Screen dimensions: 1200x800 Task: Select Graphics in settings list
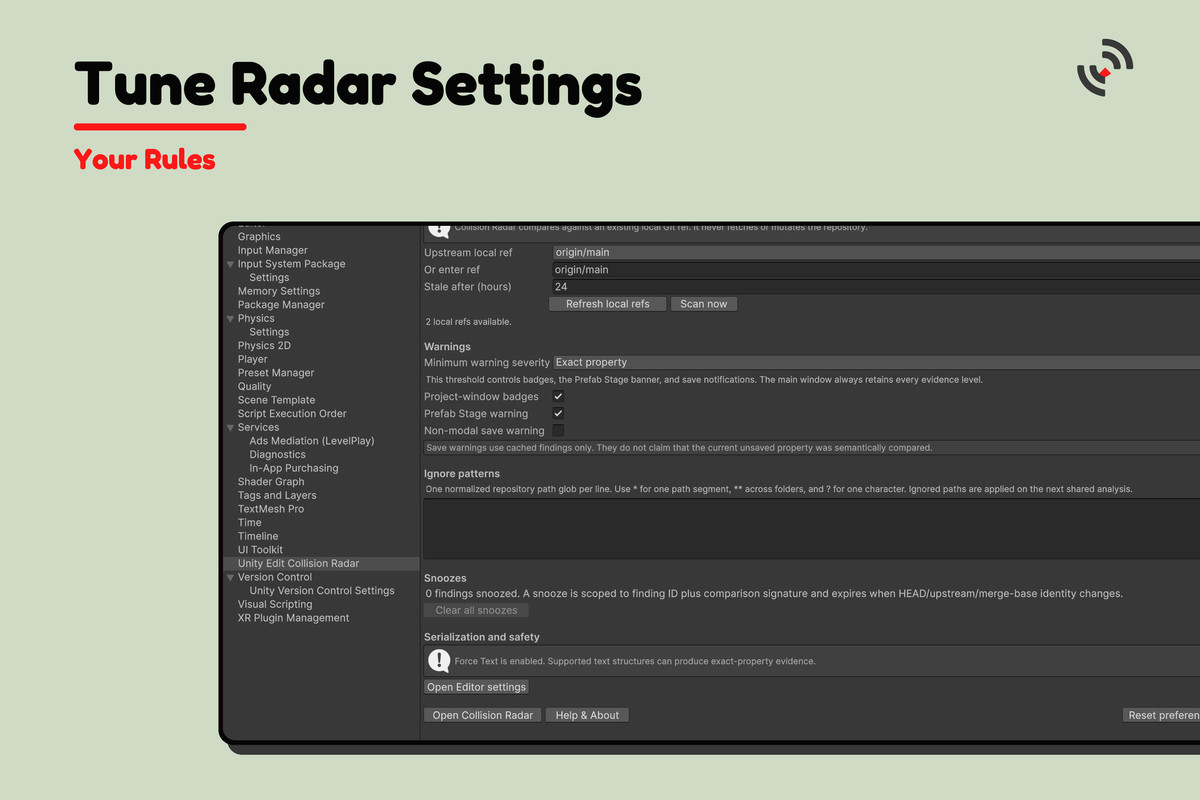coord(259,237)
